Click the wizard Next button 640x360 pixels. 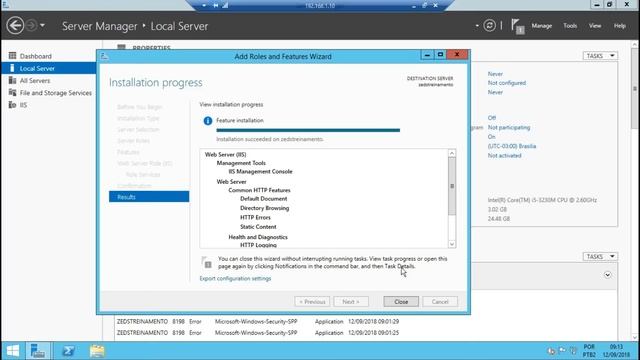pyautogui.click(x=351, y=302)
